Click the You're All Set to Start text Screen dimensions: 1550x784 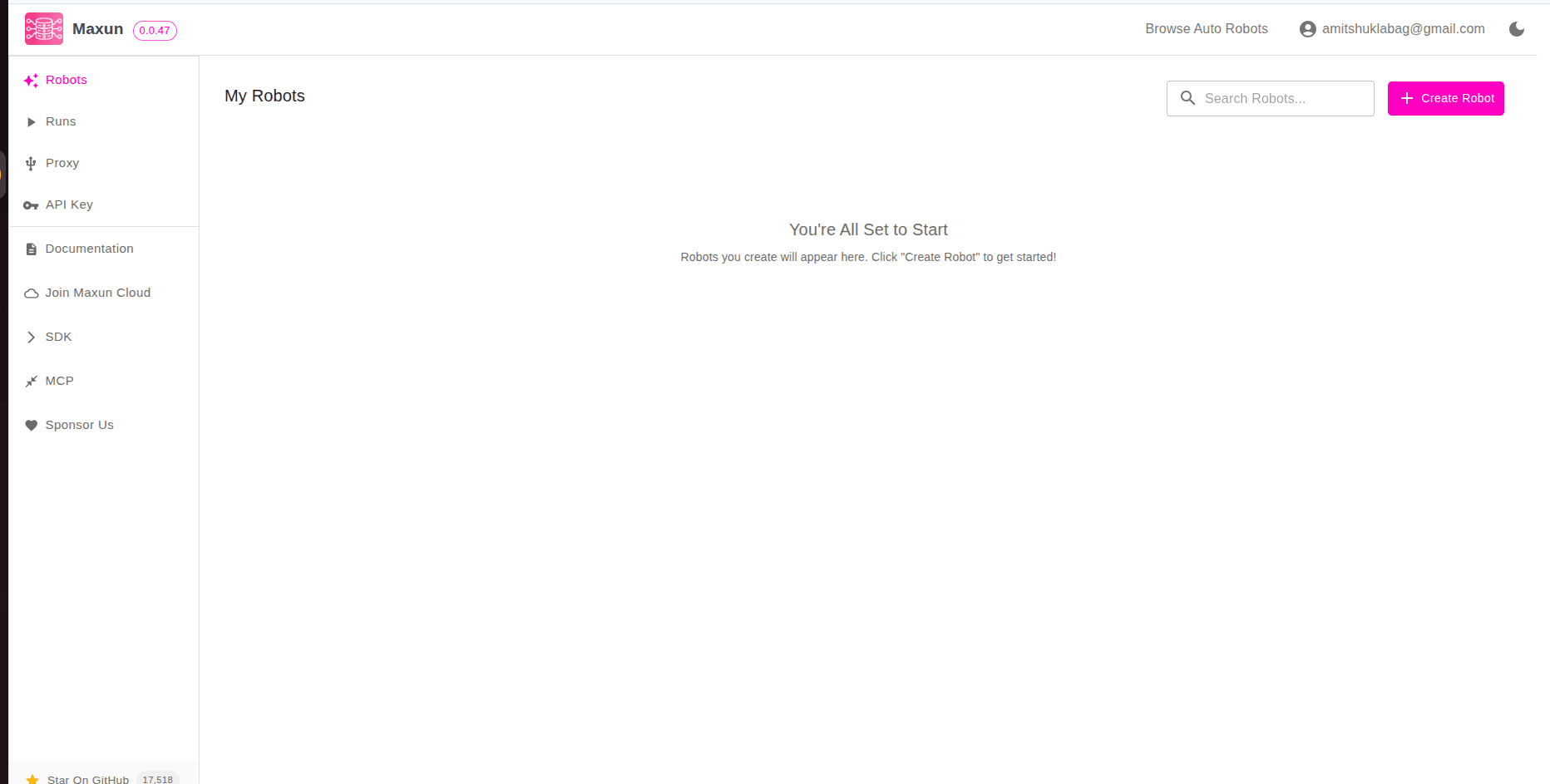[868, 230]
